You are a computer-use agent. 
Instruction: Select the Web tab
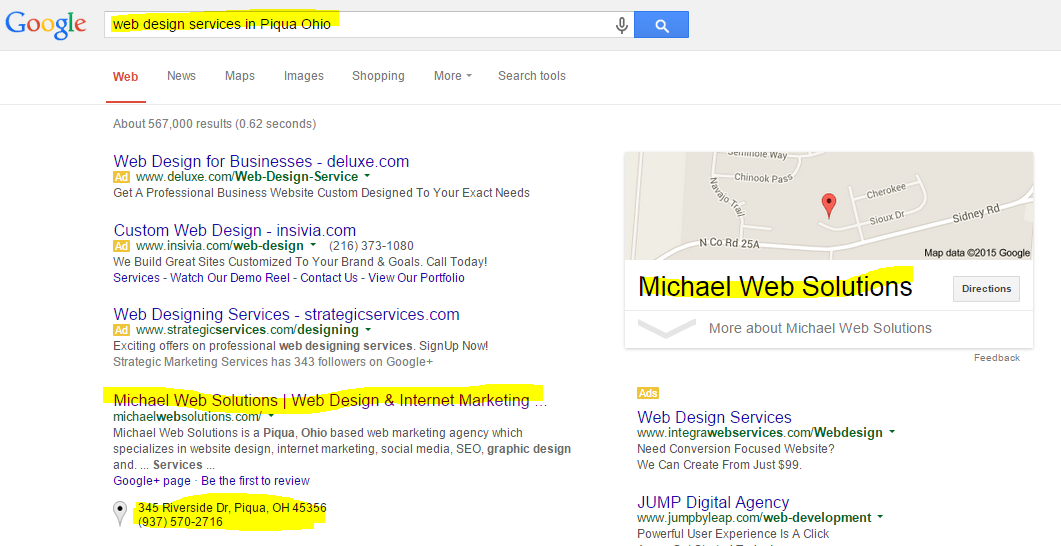coord(125,76)
